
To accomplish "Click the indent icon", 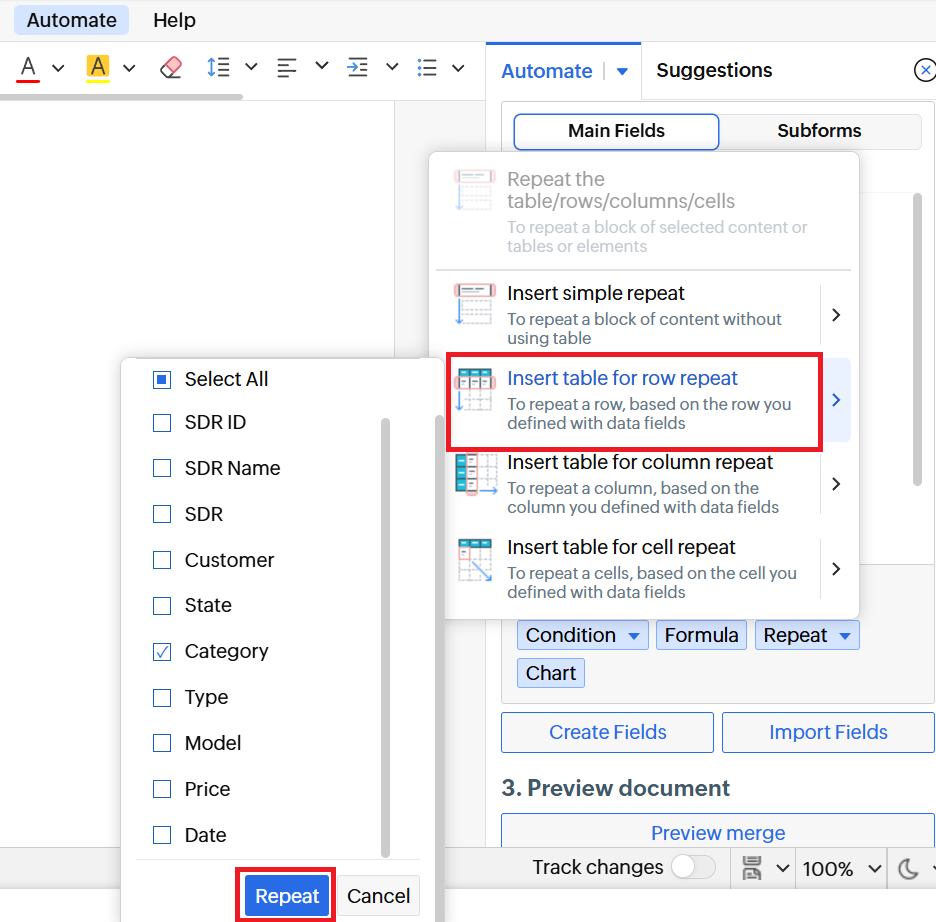I will coord(357,68).
